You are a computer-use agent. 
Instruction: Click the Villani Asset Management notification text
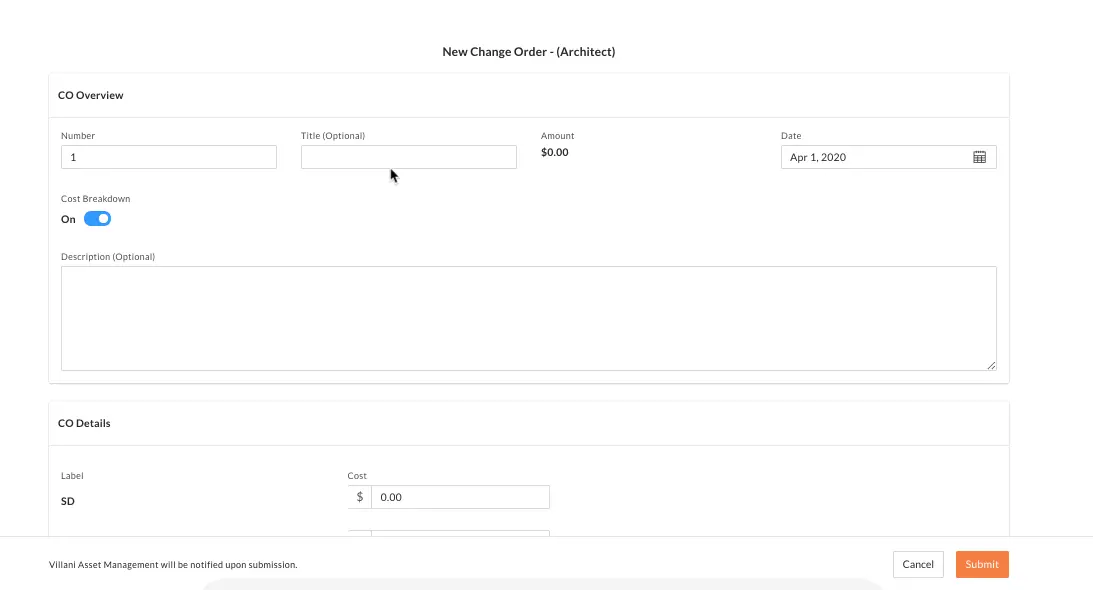click(173, 565)
